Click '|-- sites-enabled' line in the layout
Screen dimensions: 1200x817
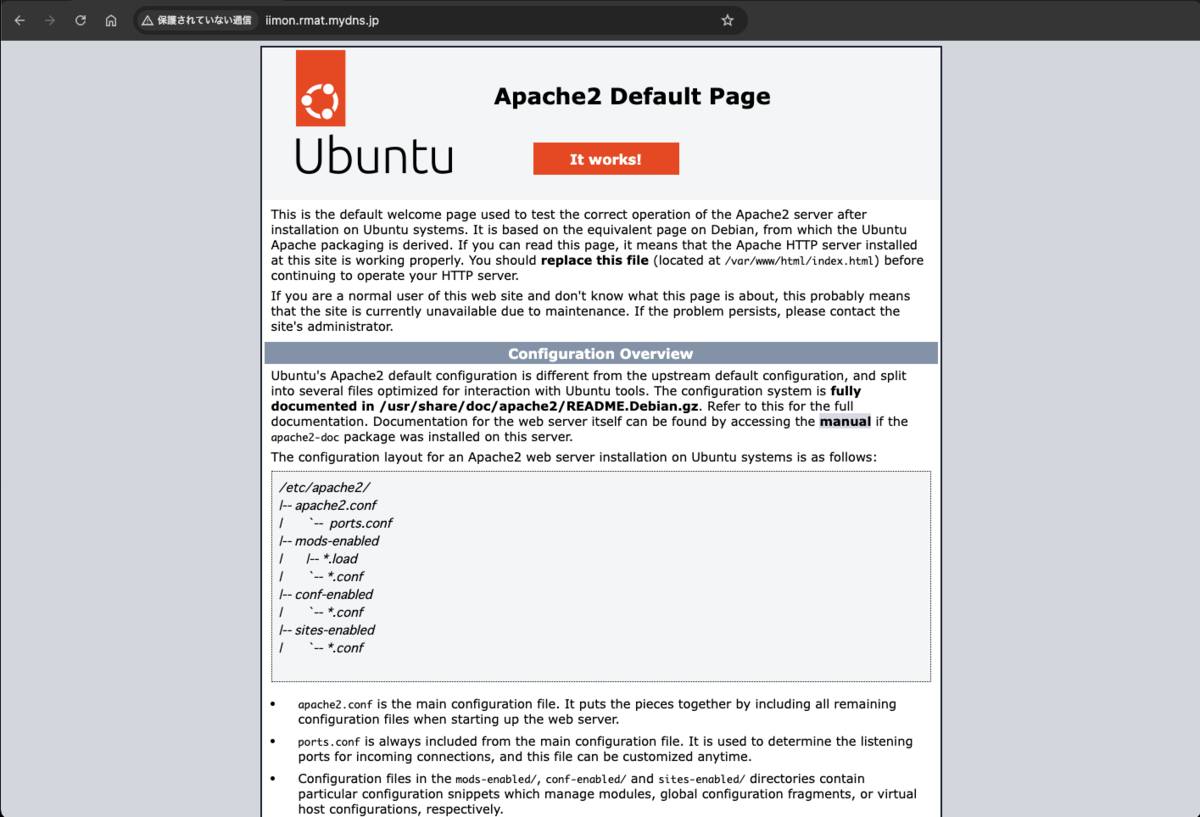pos(328,630)
